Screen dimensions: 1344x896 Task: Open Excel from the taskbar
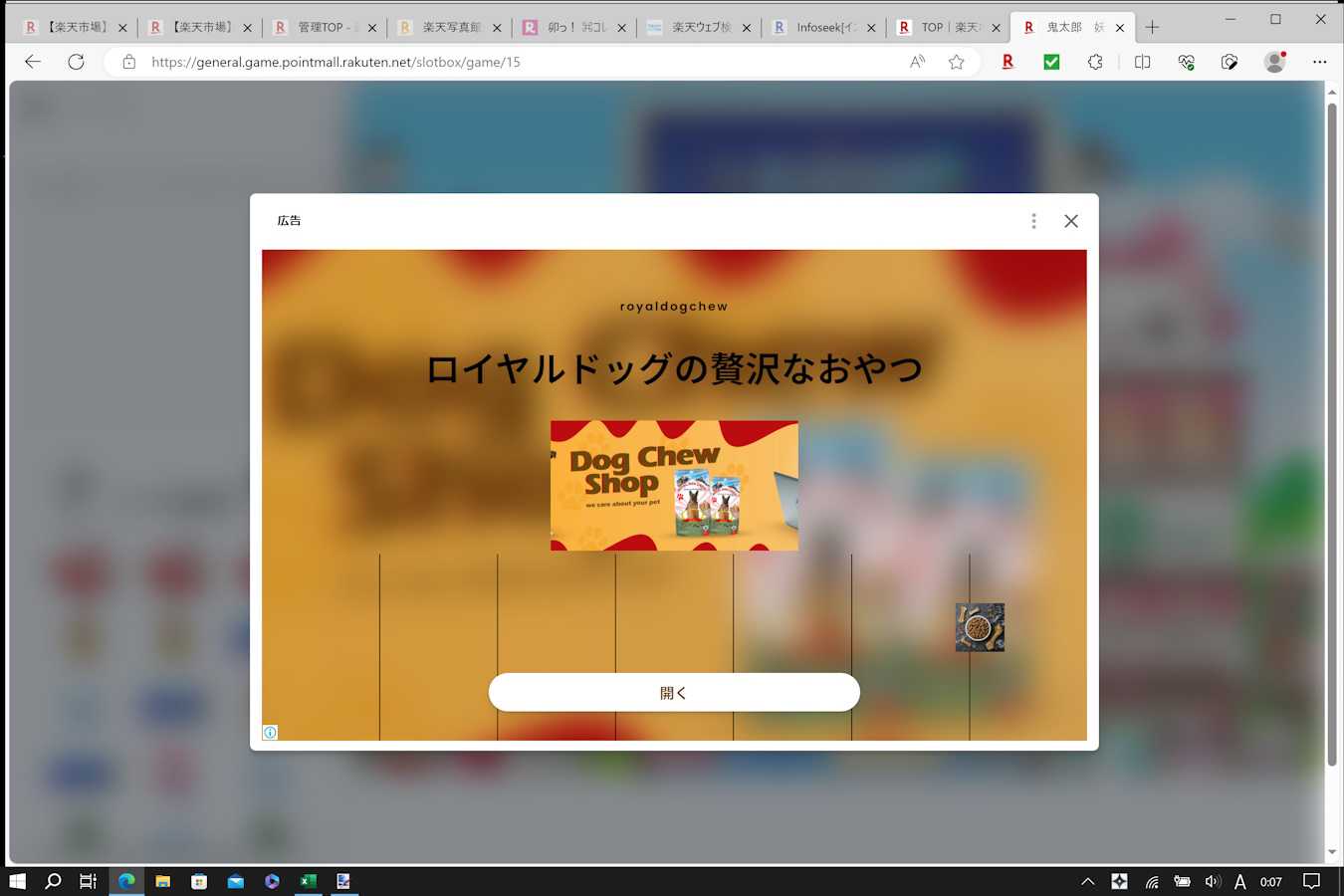pyautogui.click(x=309, y=881)
